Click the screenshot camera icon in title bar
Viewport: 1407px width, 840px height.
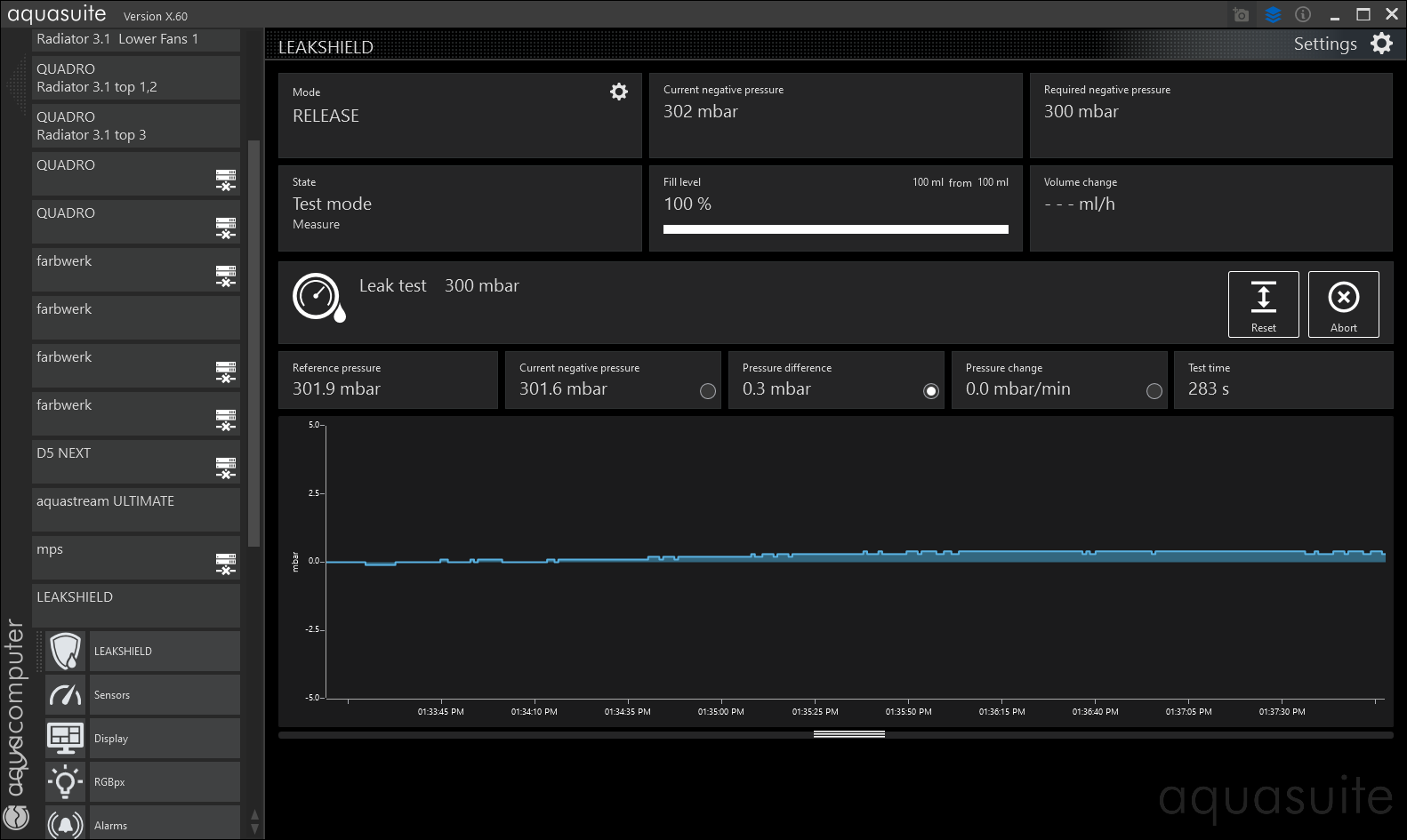pyautogui.click(x=1242, y=15)
